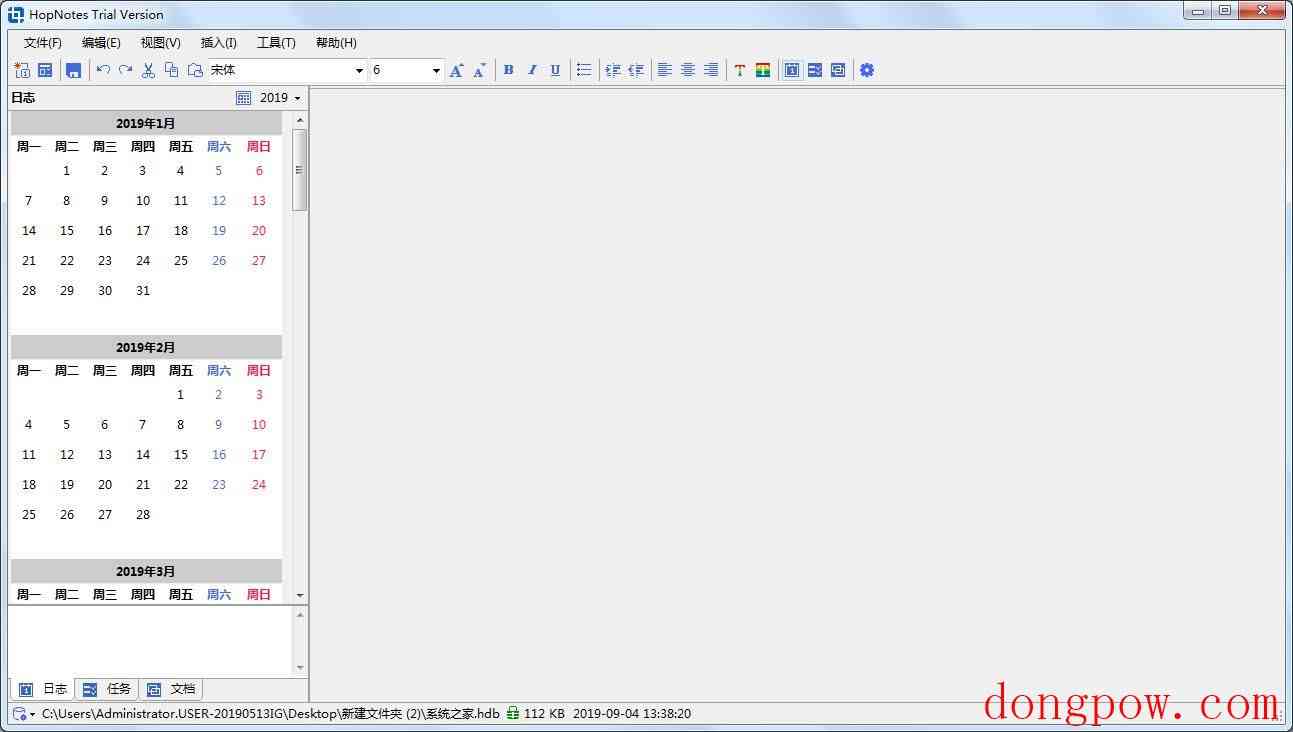Toggle underline formatting
This screenshot has height=732, width=1293.
(x=555, y=70)
